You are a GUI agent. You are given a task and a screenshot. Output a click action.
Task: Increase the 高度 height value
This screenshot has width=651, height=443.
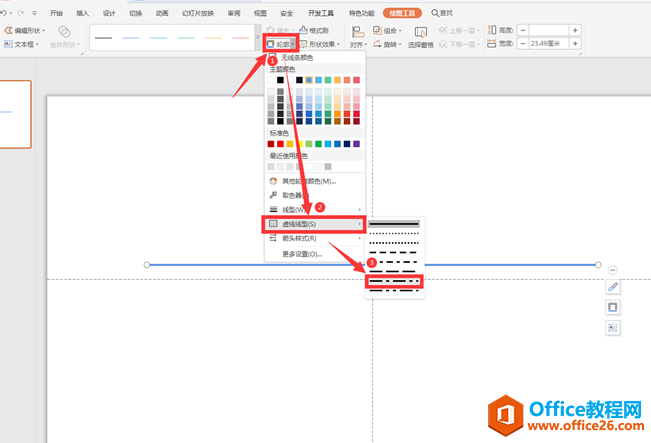pos(575,30)
